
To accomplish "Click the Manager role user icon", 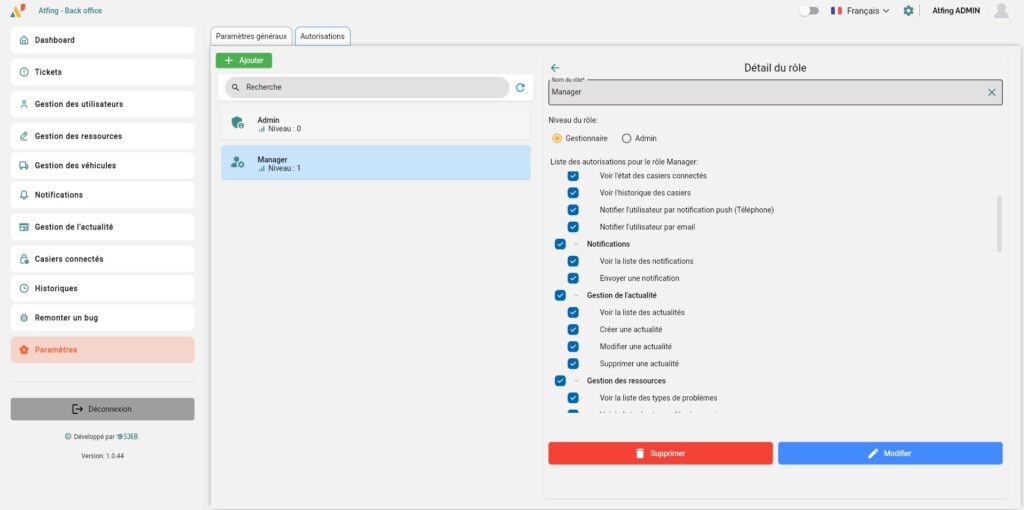I will coord(237,162).
